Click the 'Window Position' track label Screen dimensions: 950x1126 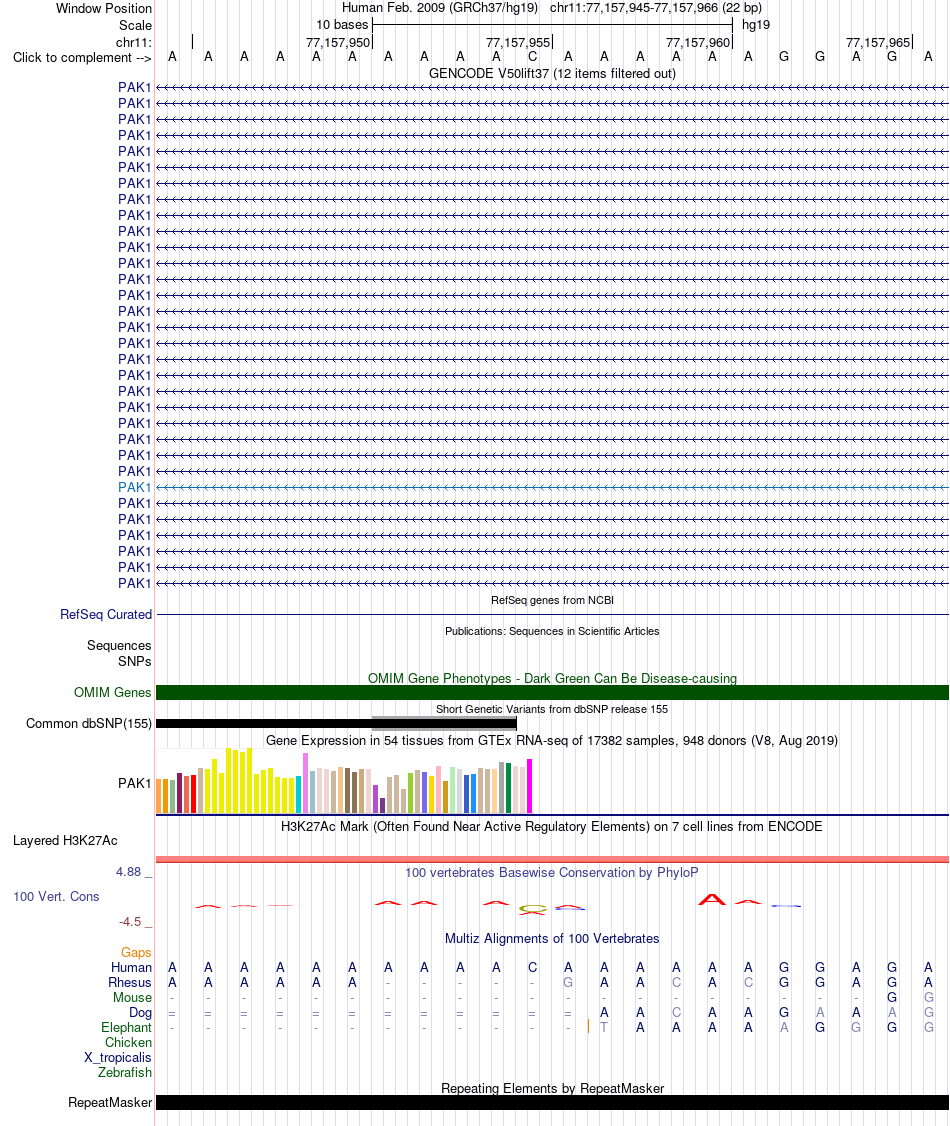coord(103,9)
